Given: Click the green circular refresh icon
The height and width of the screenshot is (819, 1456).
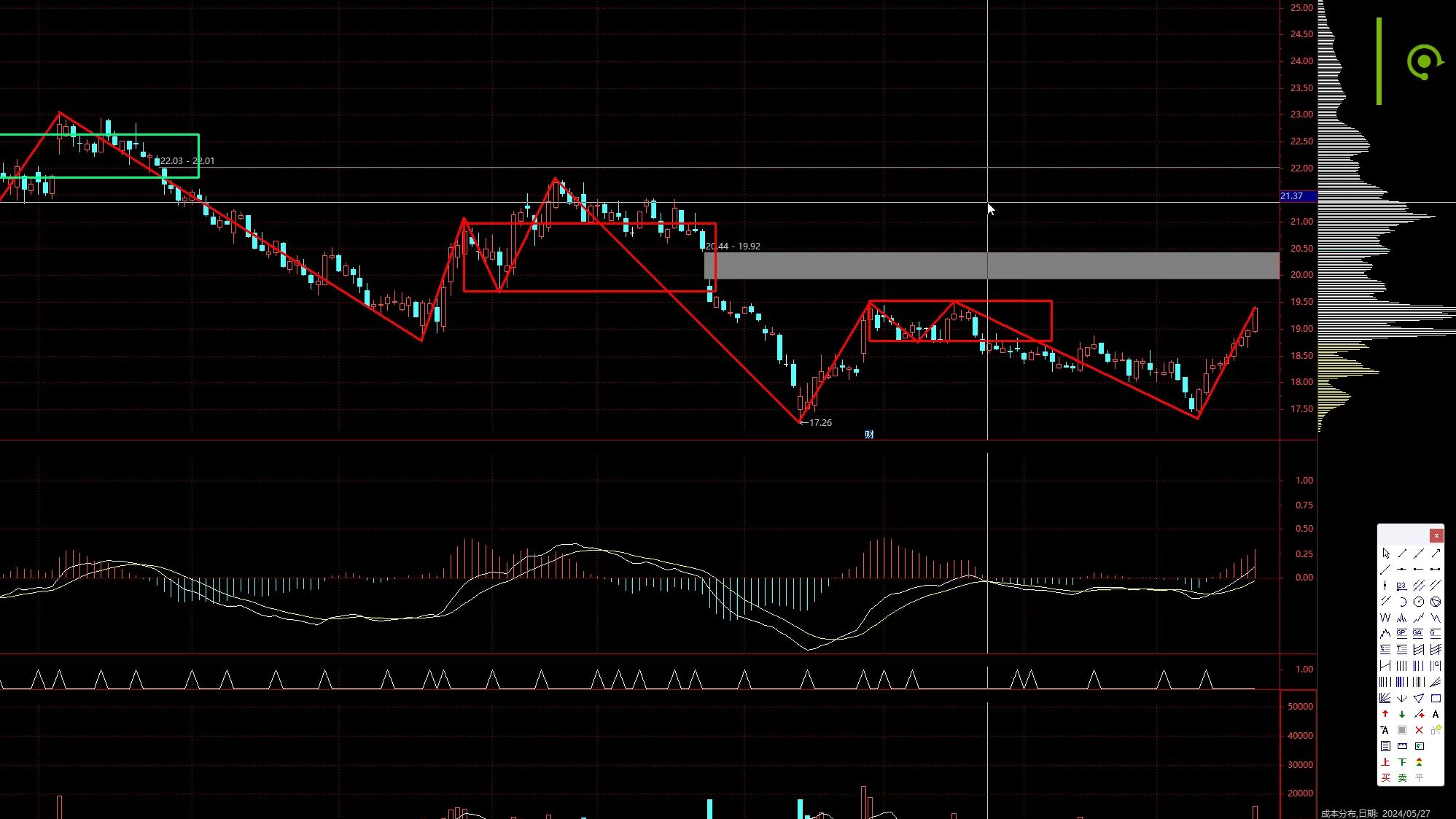Looking at the screenshot, I should point(1425,62).
